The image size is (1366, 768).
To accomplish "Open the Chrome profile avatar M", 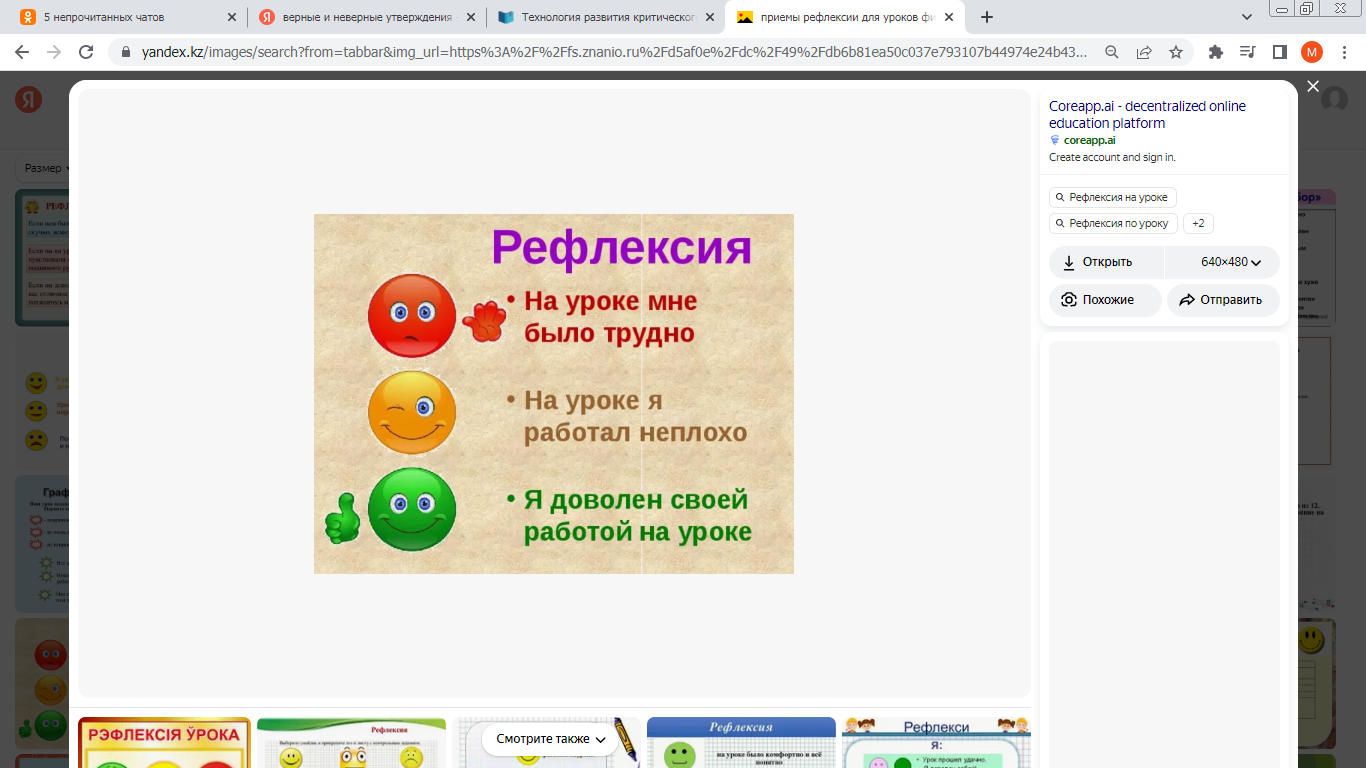I will (1312, 52).
